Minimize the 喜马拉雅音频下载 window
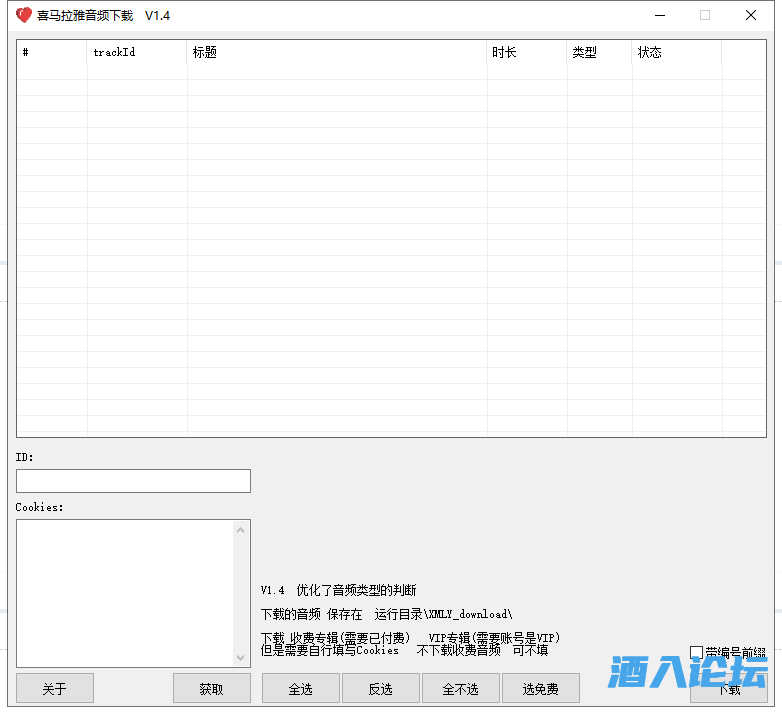Viewport: 782px width, 714px height. click(x=660, y=15)
